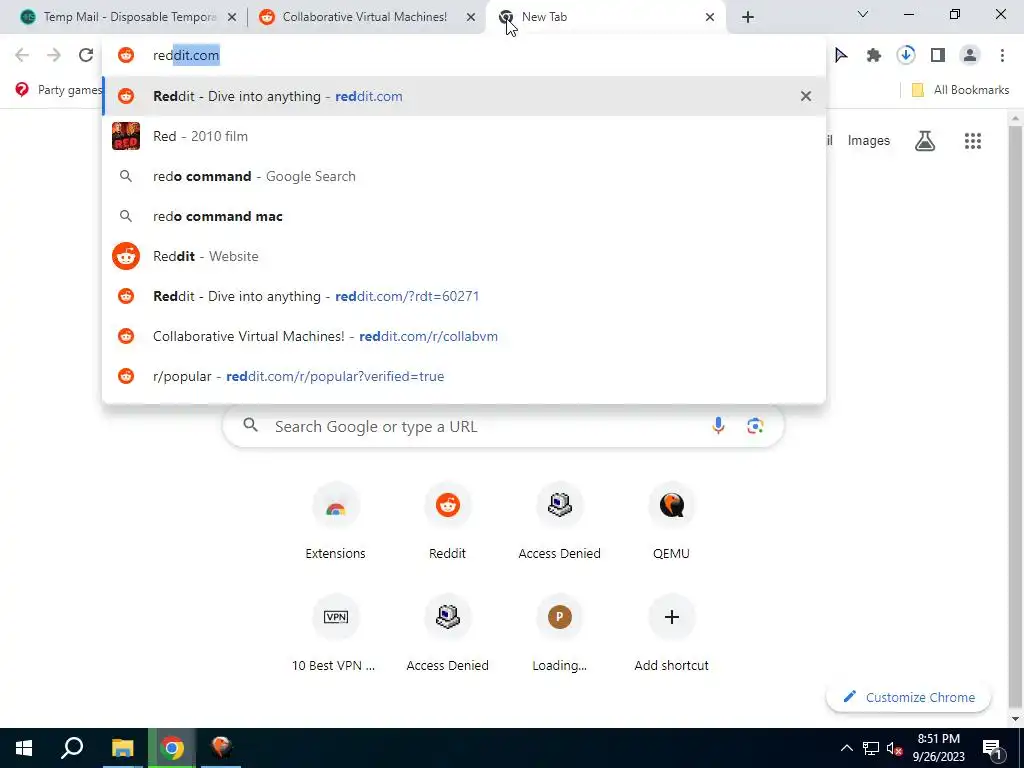
Task: Open the All Bookmarks folder
Action: coord(960,89)
